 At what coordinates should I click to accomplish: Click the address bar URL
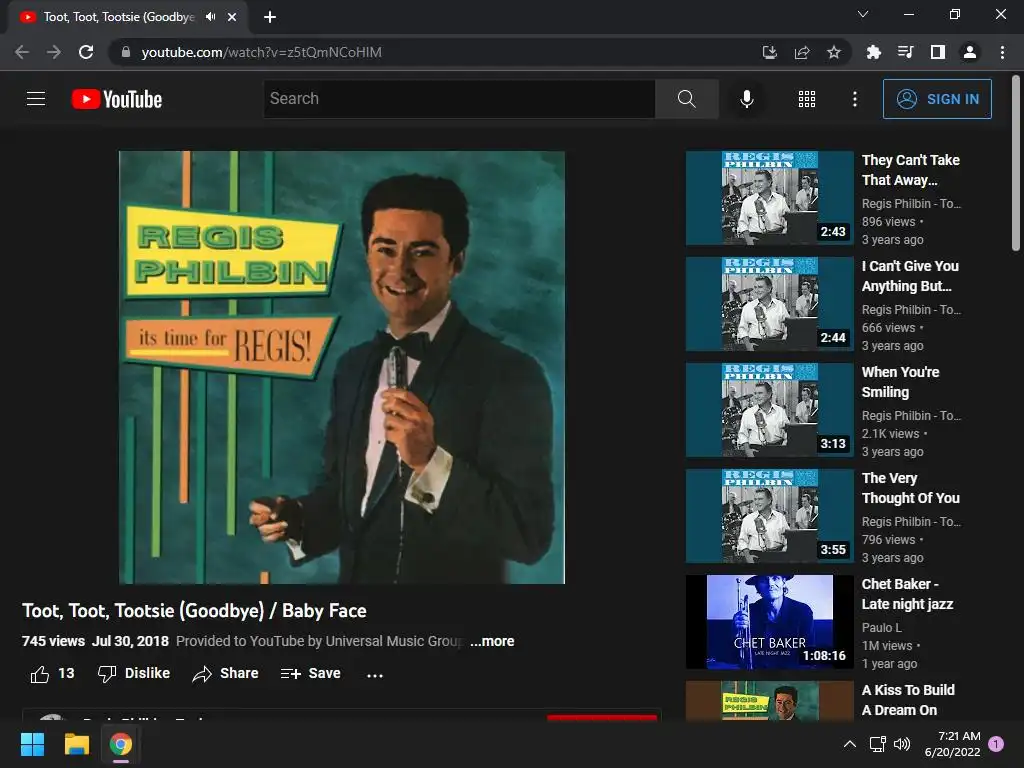(x=261, y=52)
